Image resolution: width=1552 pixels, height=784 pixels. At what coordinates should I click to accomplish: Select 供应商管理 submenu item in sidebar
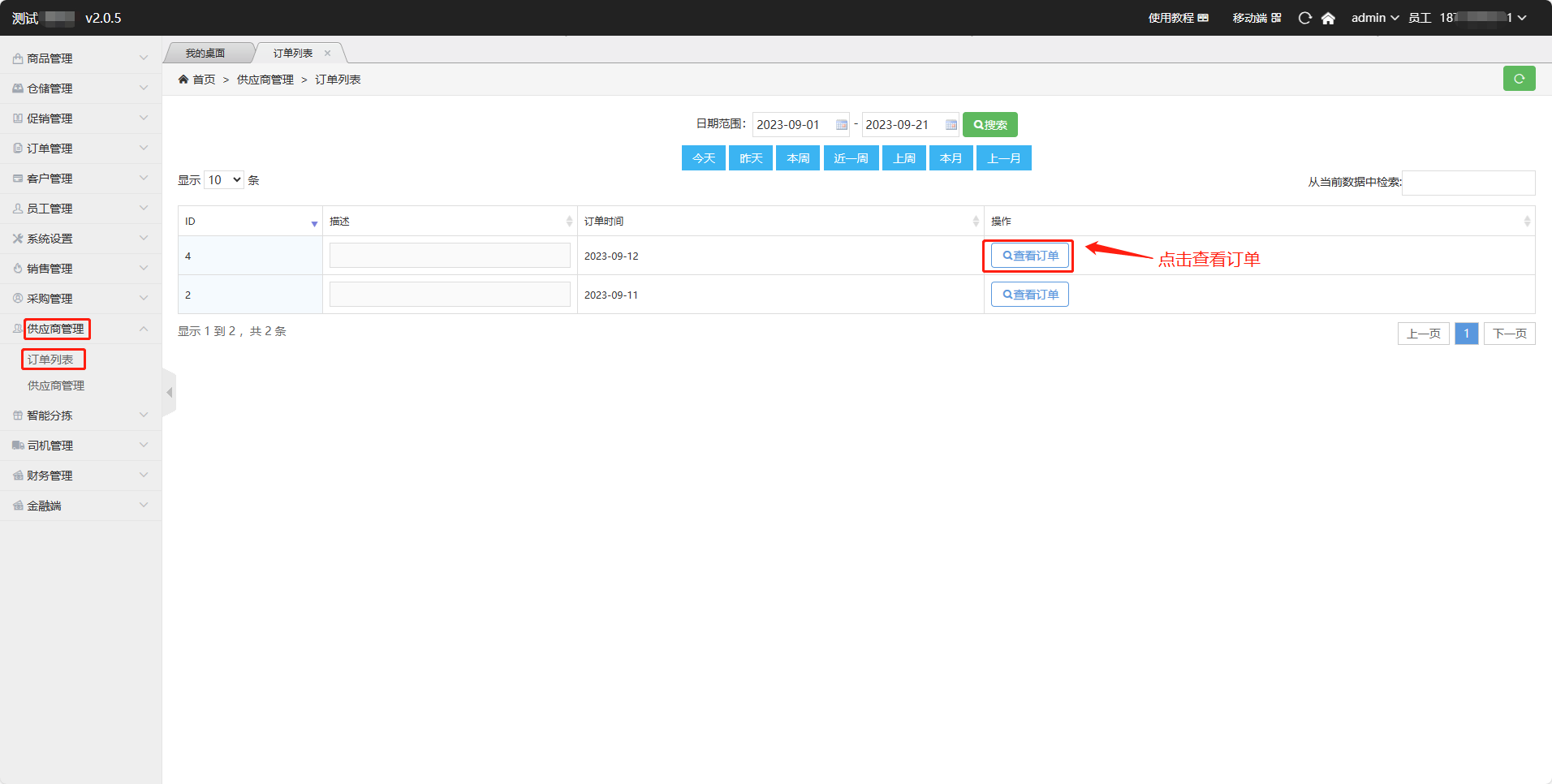pos(56,386)
